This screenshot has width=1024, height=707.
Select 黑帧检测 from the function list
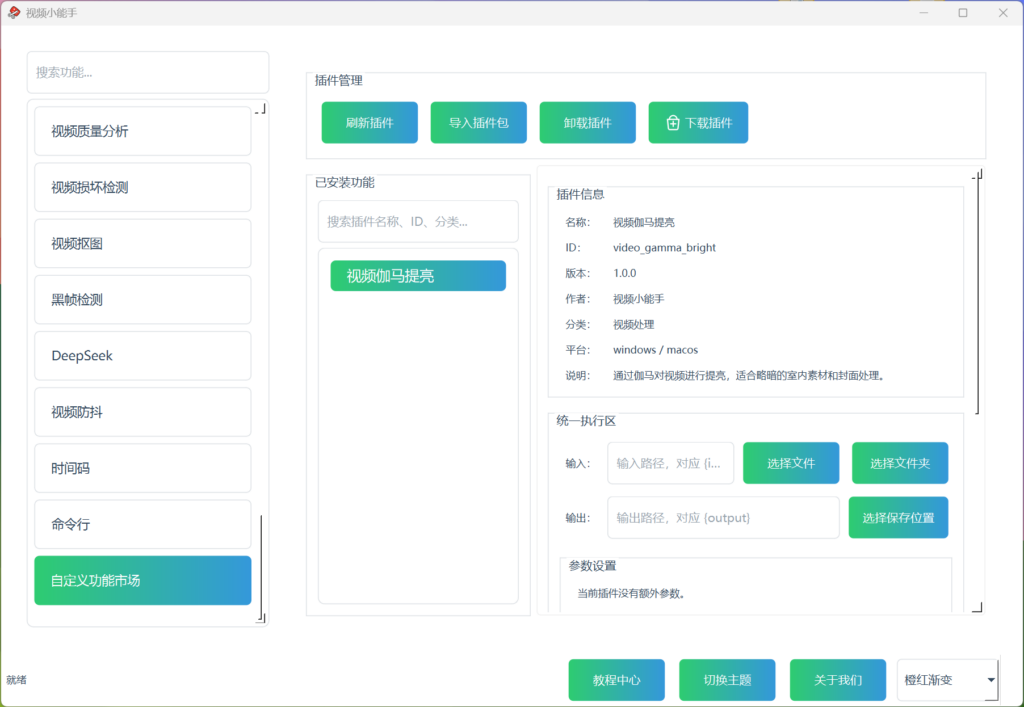pos(143,300)
